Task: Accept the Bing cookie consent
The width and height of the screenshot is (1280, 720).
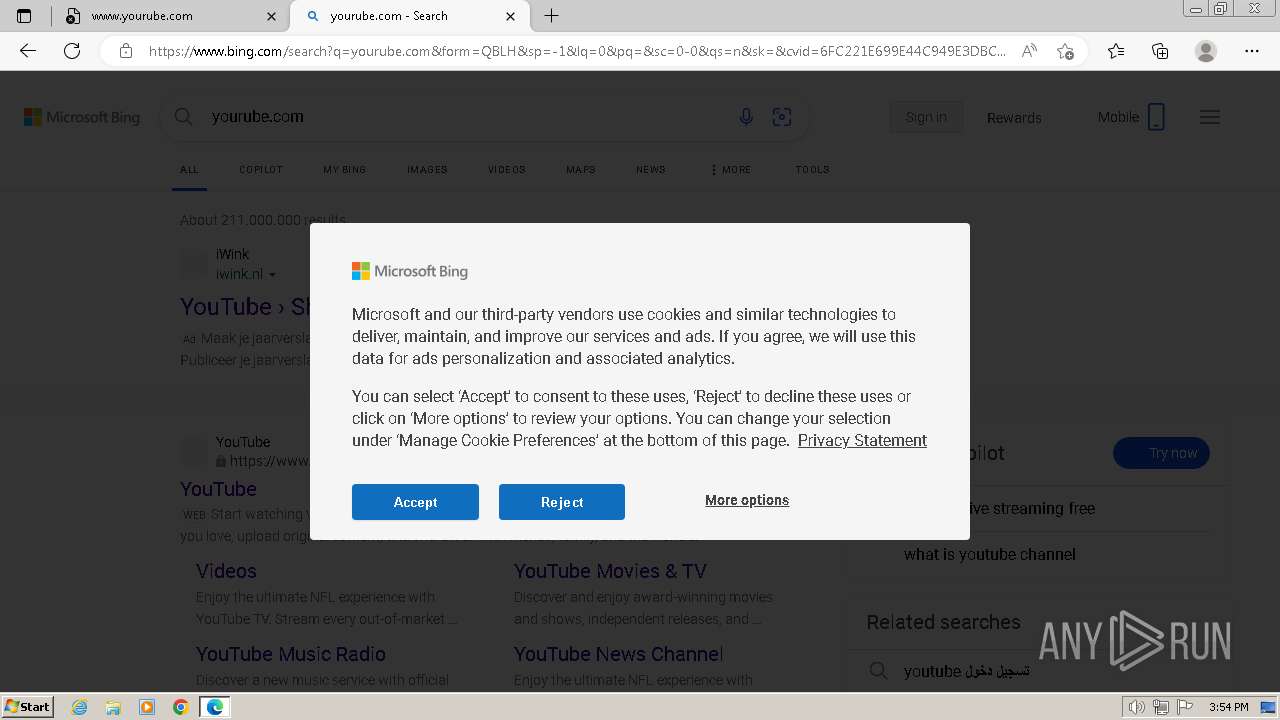Action: (415, 502)
